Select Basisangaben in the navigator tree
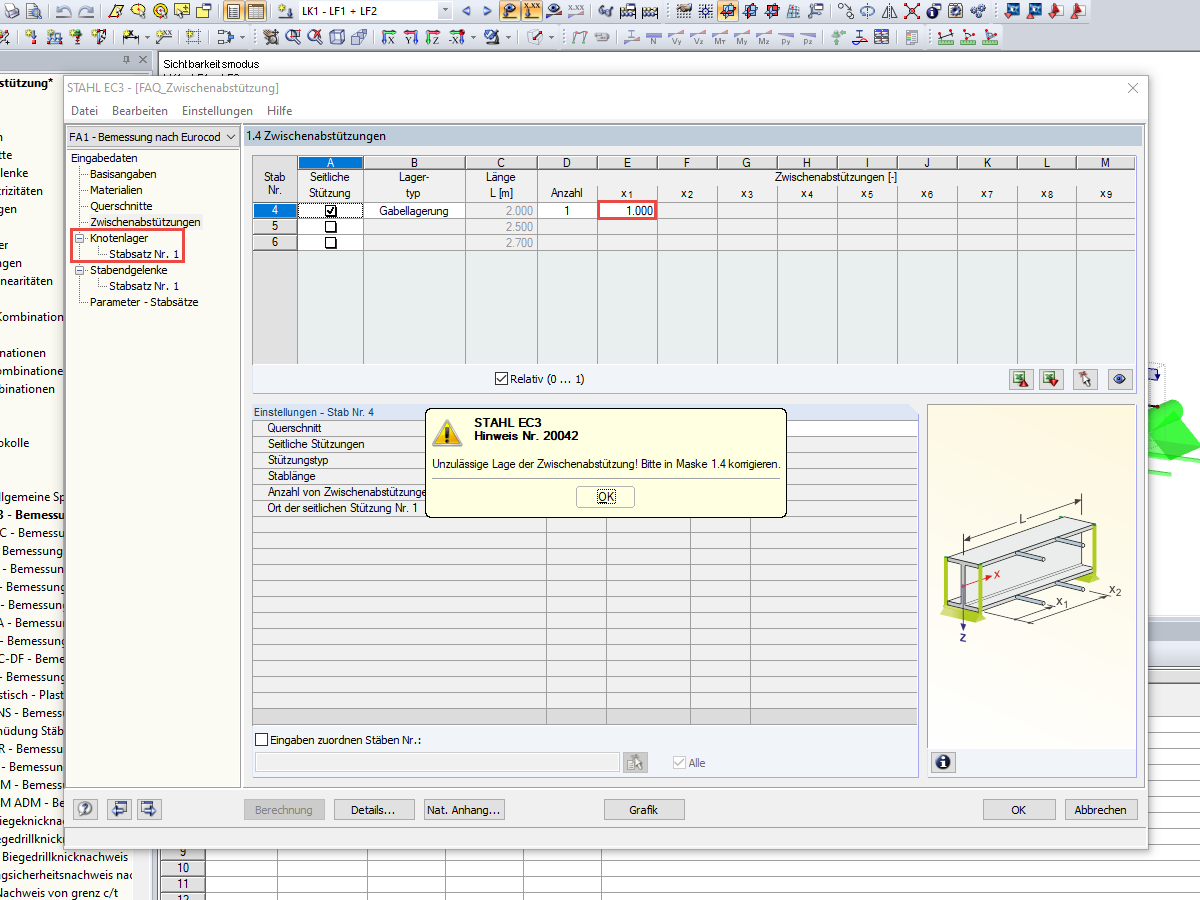 [x=123, y=174]
